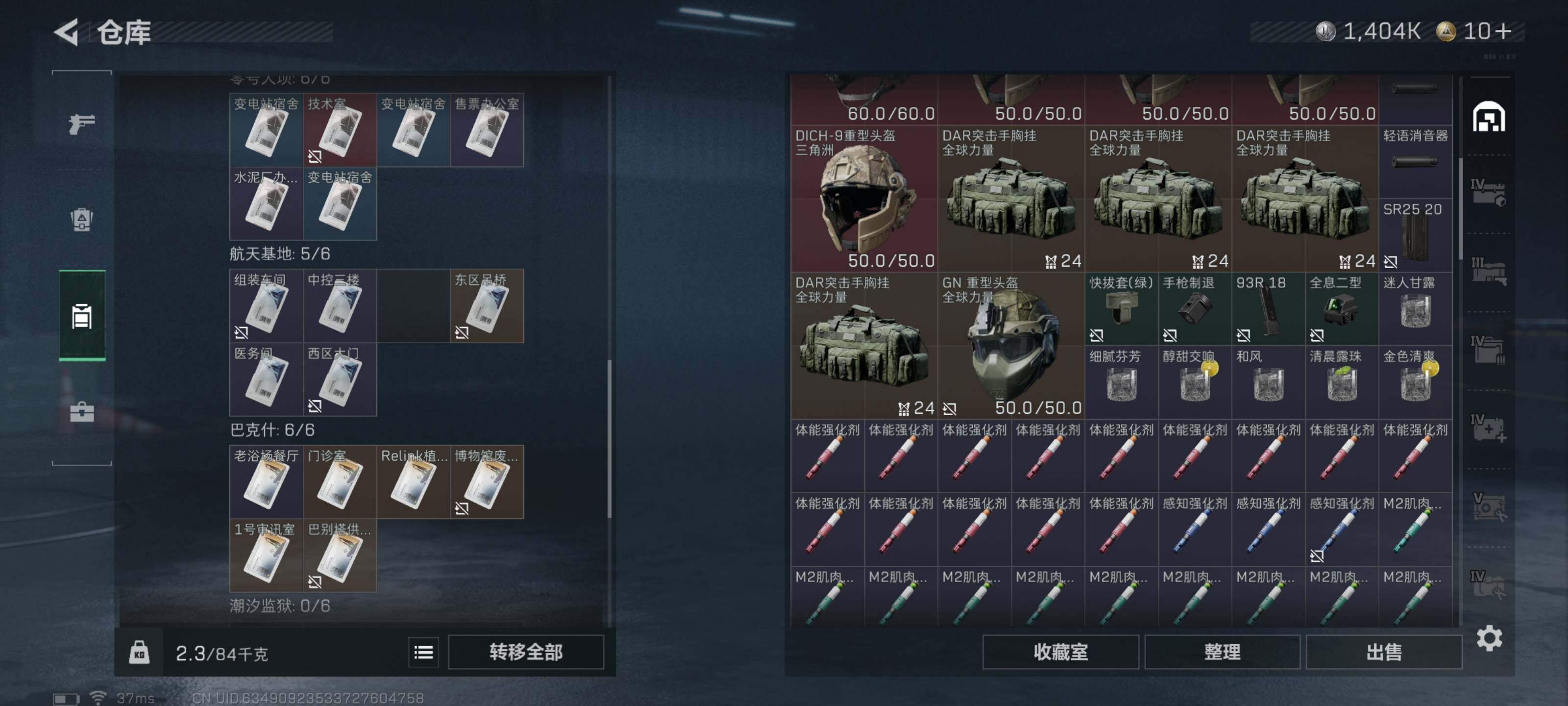Go back using the arrow beside 仓库
Screen dimensions: 1568x706
67,32
